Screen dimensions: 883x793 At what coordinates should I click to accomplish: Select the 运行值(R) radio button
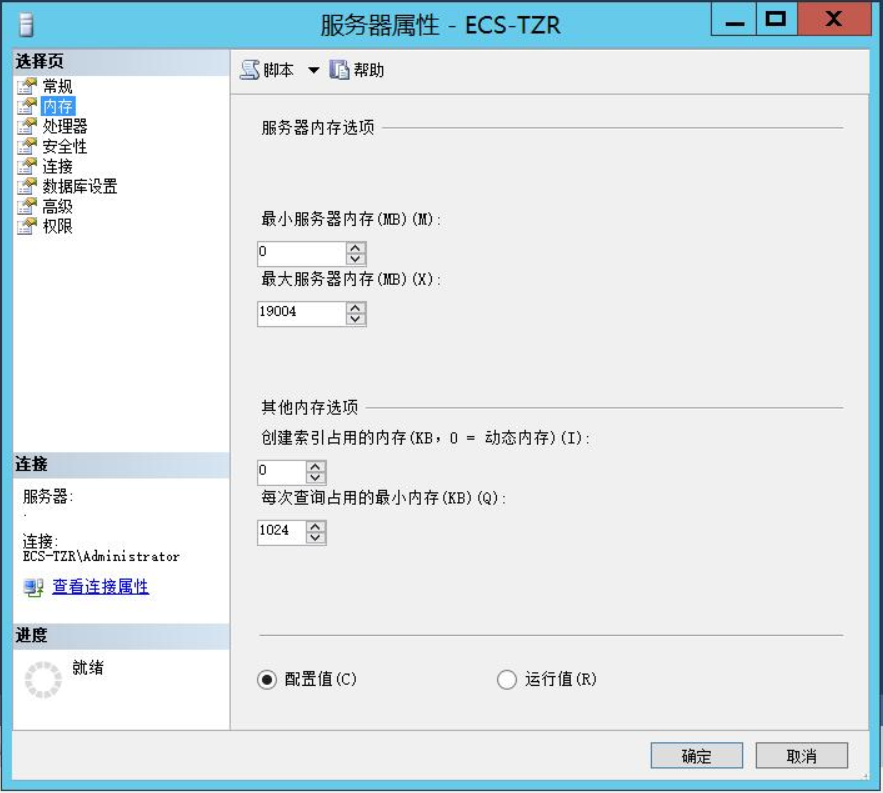tap(506, 679)
